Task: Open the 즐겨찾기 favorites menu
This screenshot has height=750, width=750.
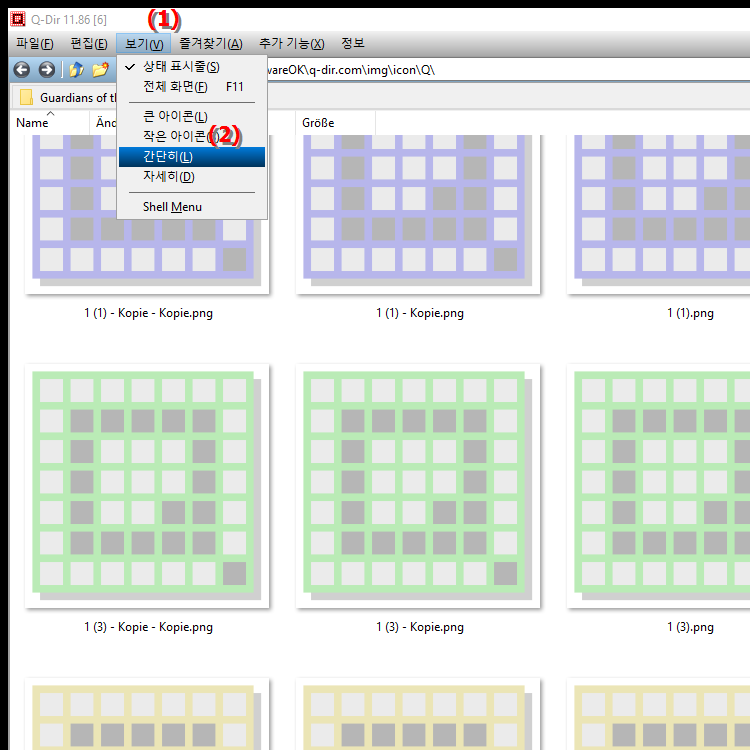Action: point(210,44)
